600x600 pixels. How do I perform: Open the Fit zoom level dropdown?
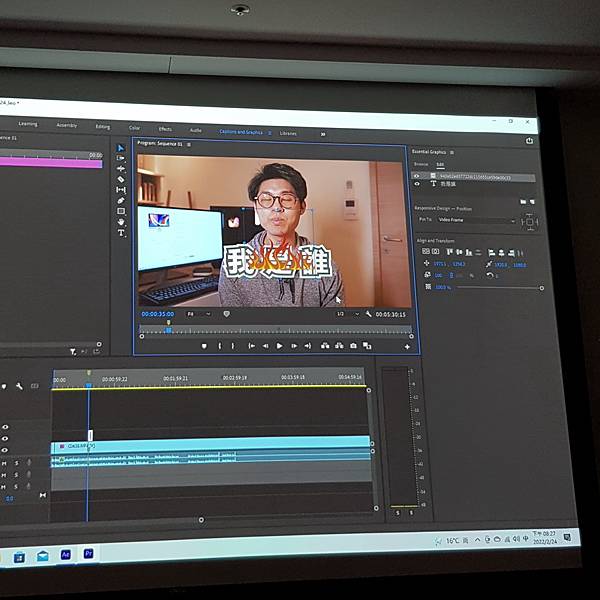[199, 314]
